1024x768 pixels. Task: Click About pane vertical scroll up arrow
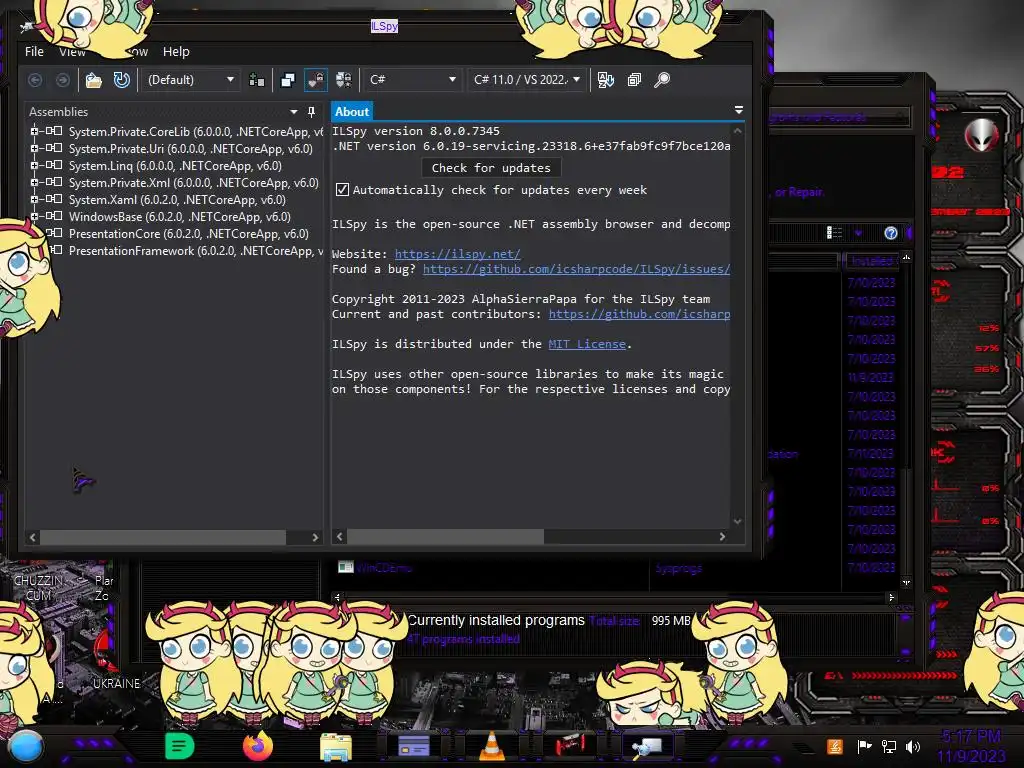pyautogui.click(x=737, y=131)
